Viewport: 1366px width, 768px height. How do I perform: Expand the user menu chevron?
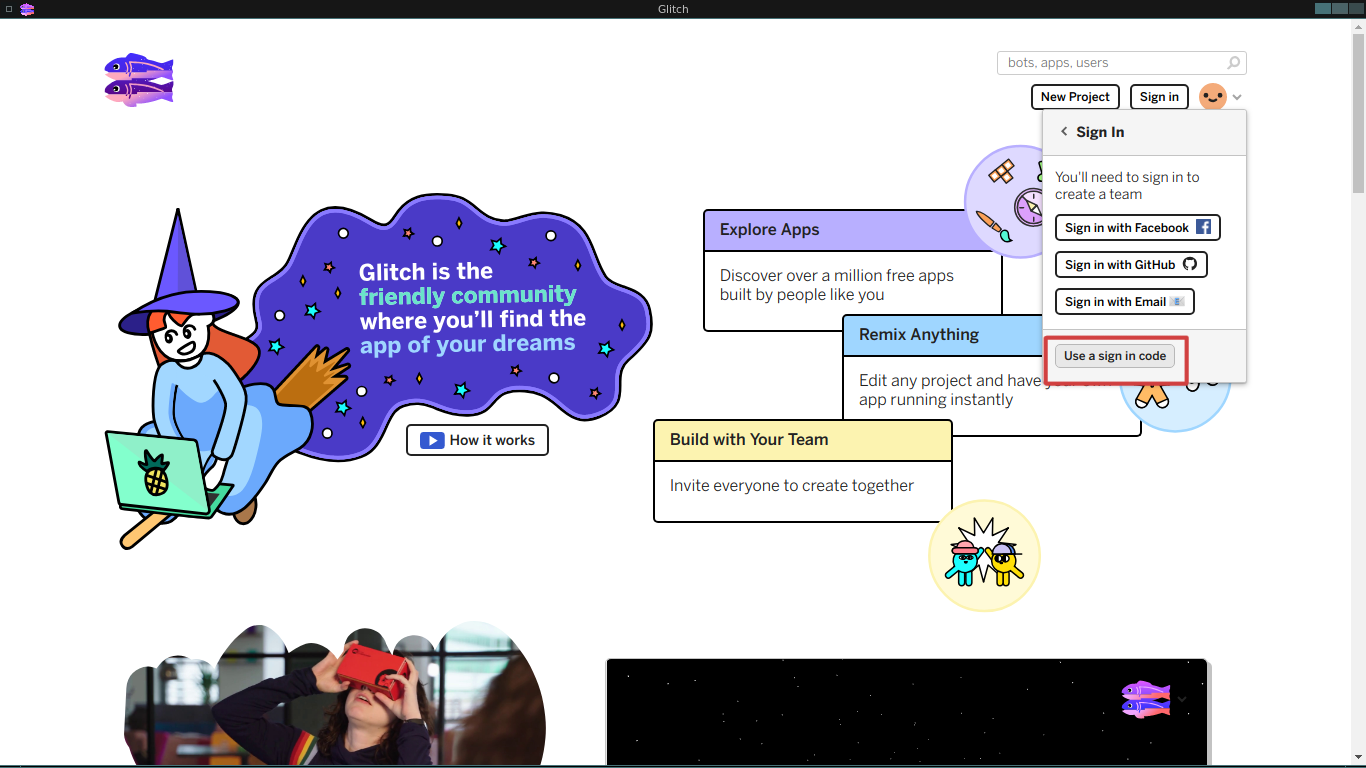[1237, 98]
